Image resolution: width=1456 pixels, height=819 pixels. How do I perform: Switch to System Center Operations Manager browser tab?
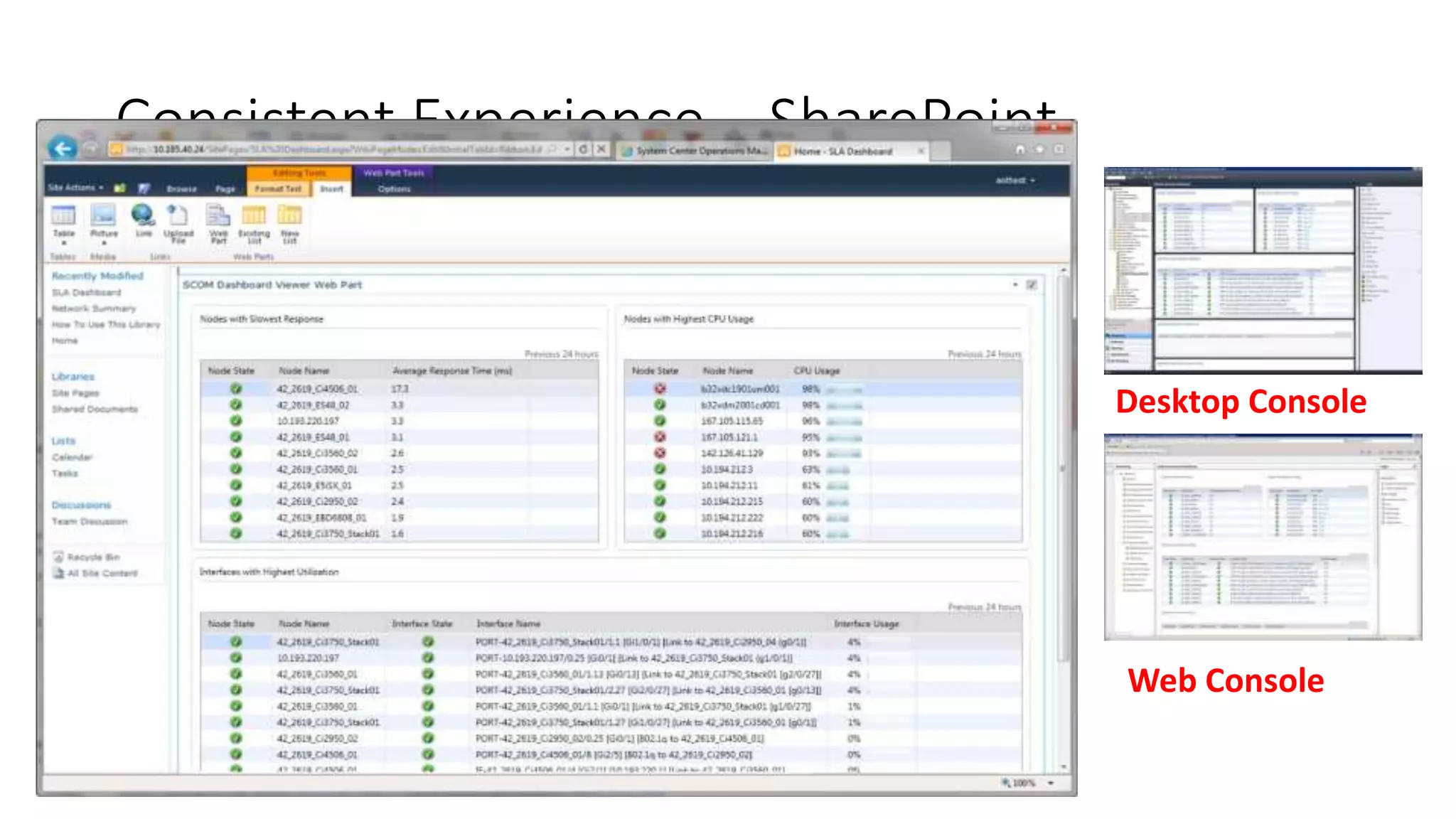point(695,151)
